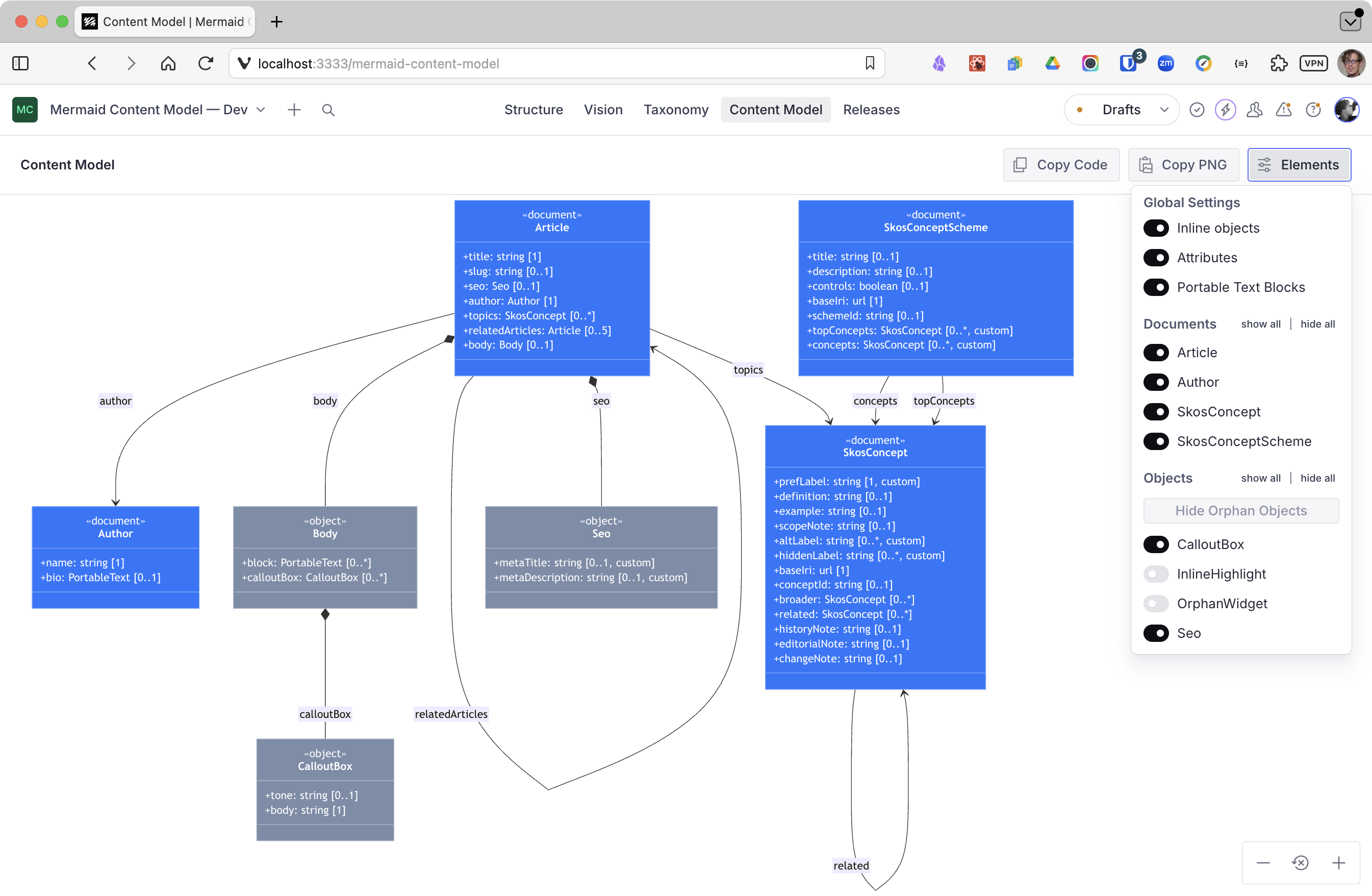Zoom out the diagram with minus icon

[1263, 862]
